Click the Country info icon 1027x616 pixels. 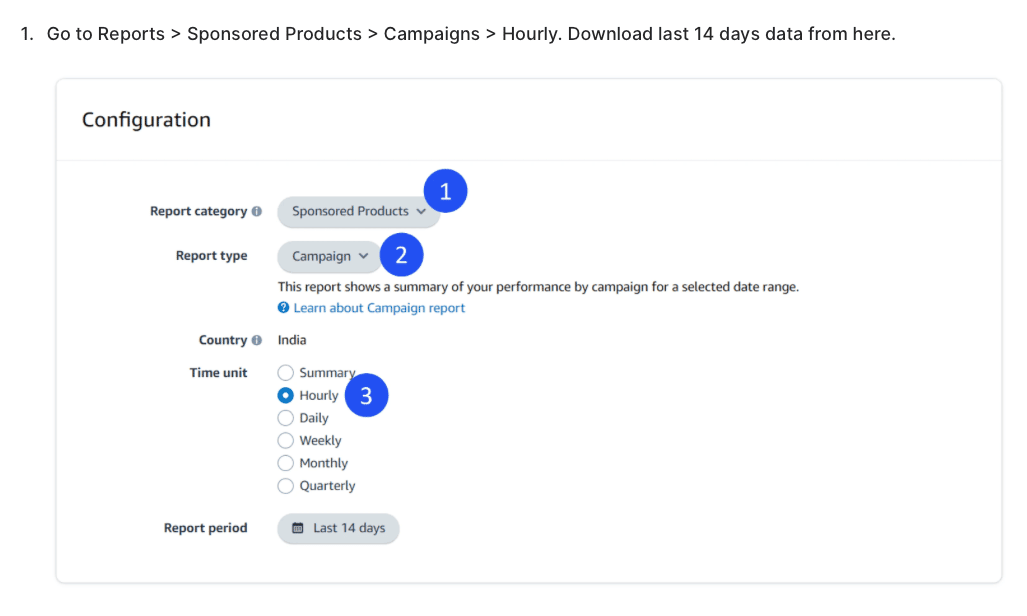click(257, 340)
